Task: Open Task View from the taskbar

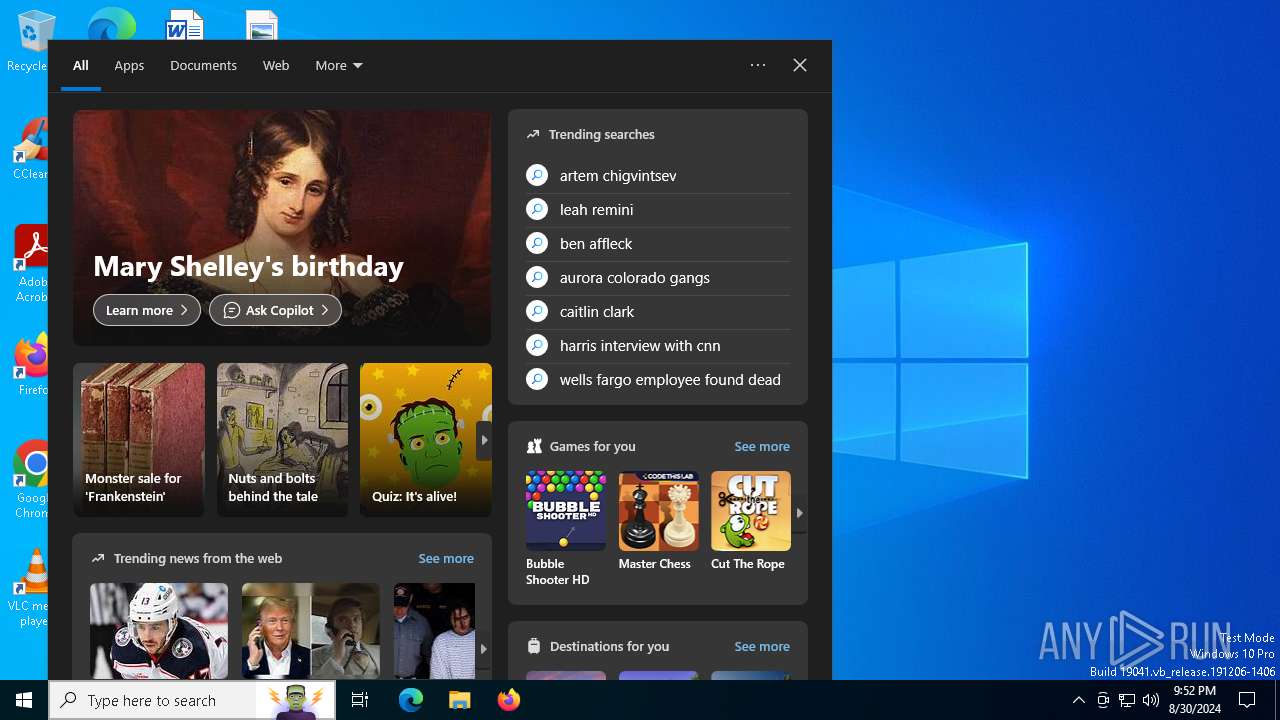Action: pyautogui.click(x=360, y=700)
